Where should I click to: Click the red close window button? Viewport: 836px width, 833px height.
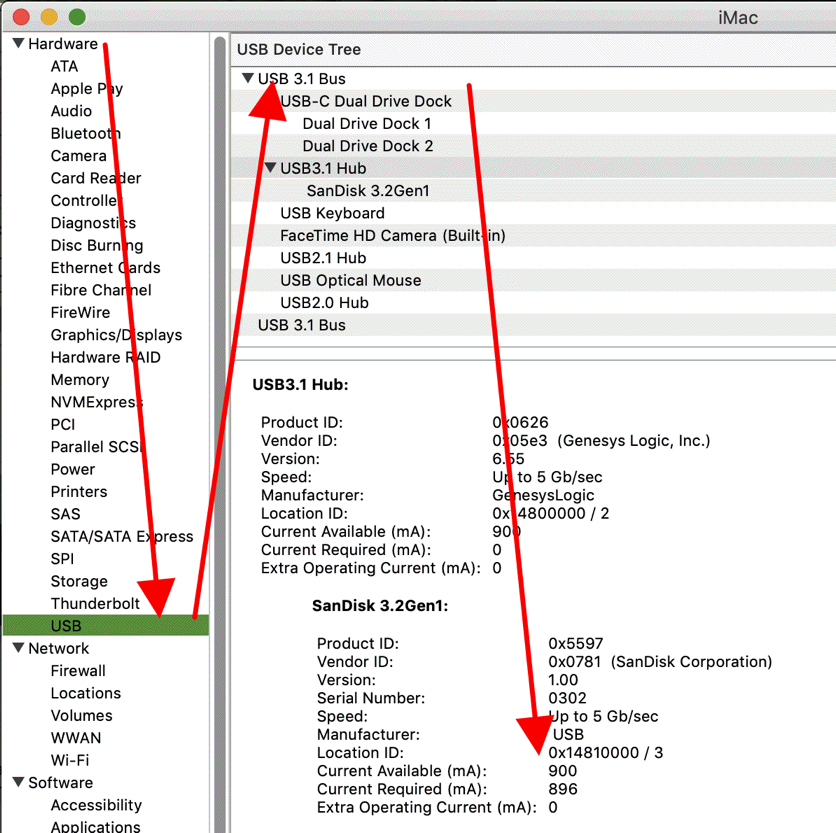(21, 17)
